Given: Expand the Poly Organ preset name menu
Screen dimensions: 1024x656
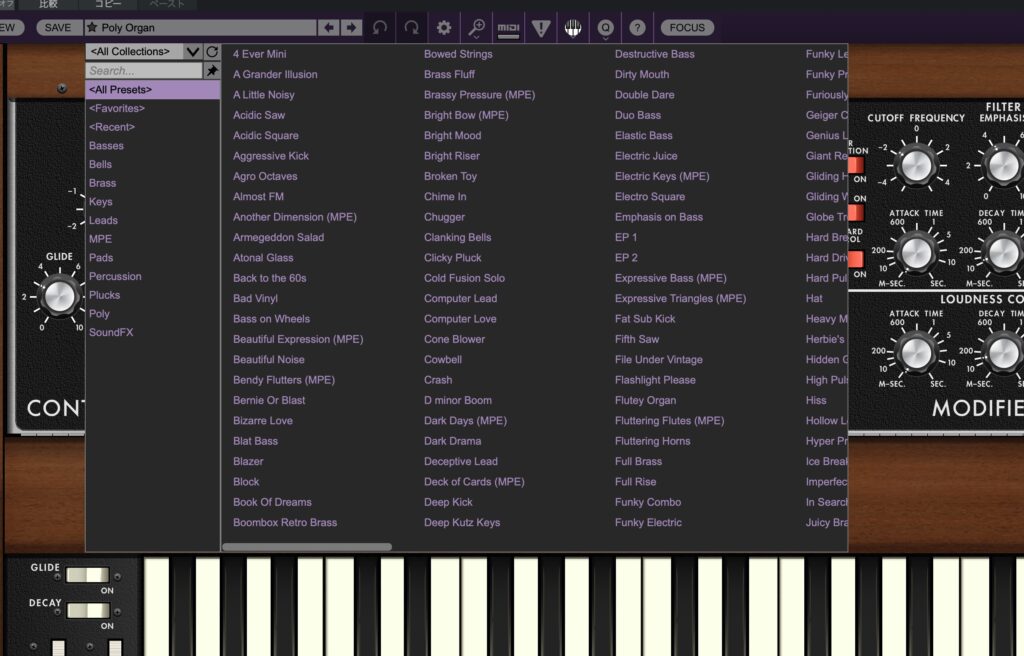Looking at the screenshot, I should tap(200, 28).
